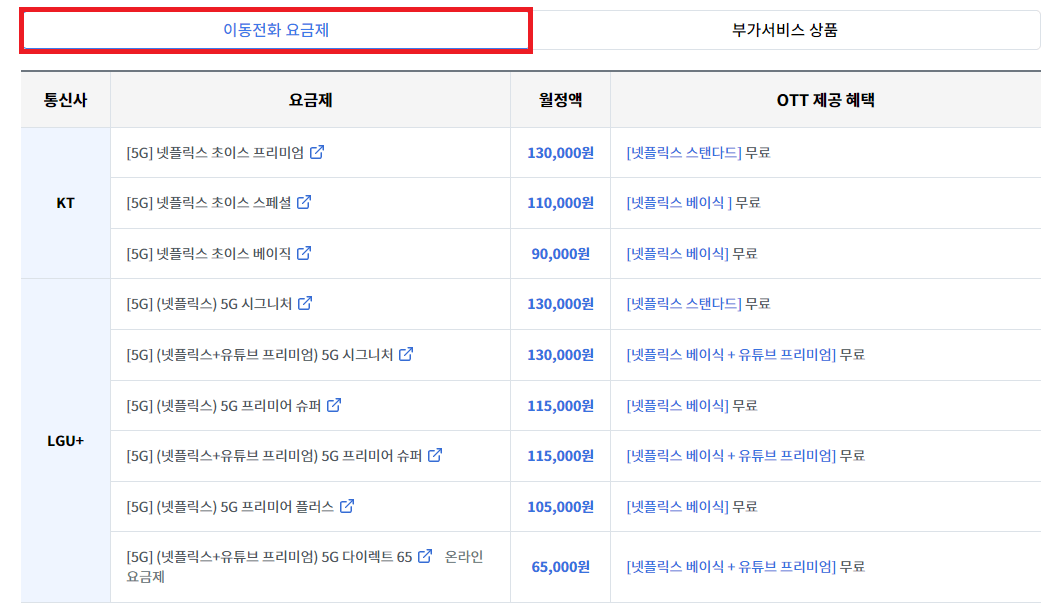The height and width of the screenshot is (609, 1050).
Task: Click the [5G] 넷플릭스 초이스 베이직 plan name
Action: coord(209,253)
